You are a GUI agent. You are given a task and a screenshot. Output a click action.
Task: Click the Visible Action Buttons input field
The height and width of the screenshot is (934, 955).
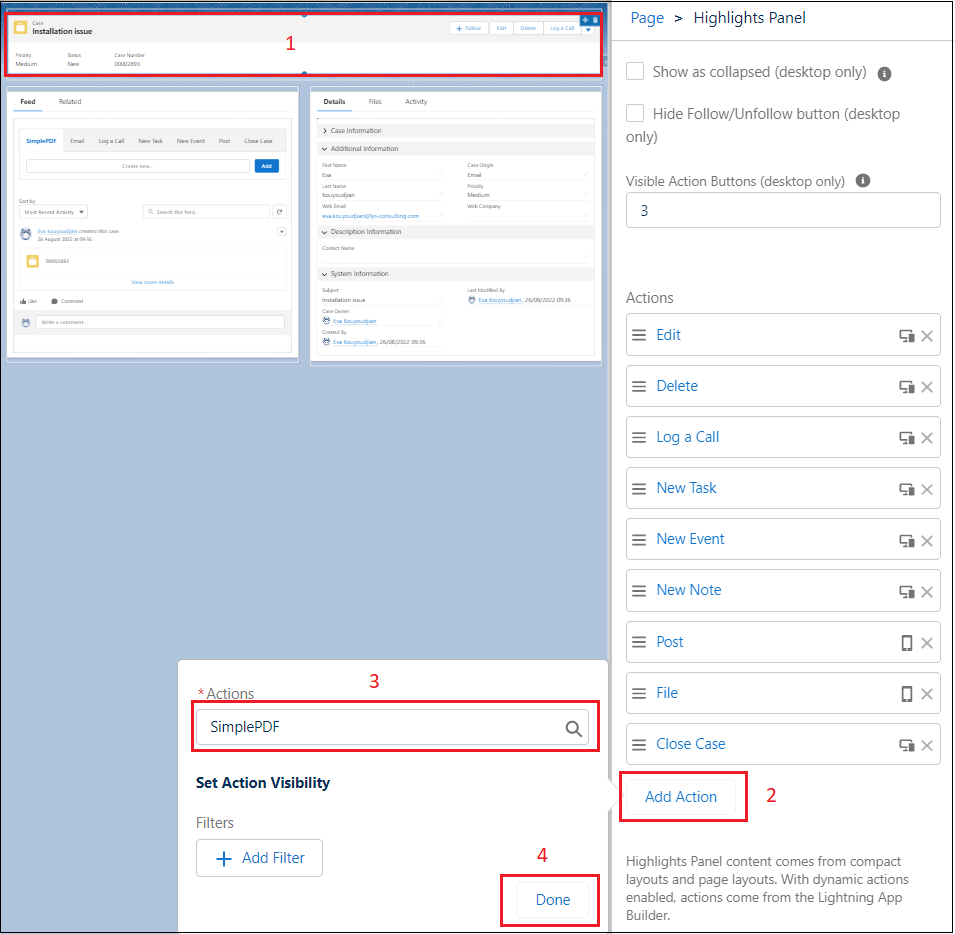click(783, 210)
